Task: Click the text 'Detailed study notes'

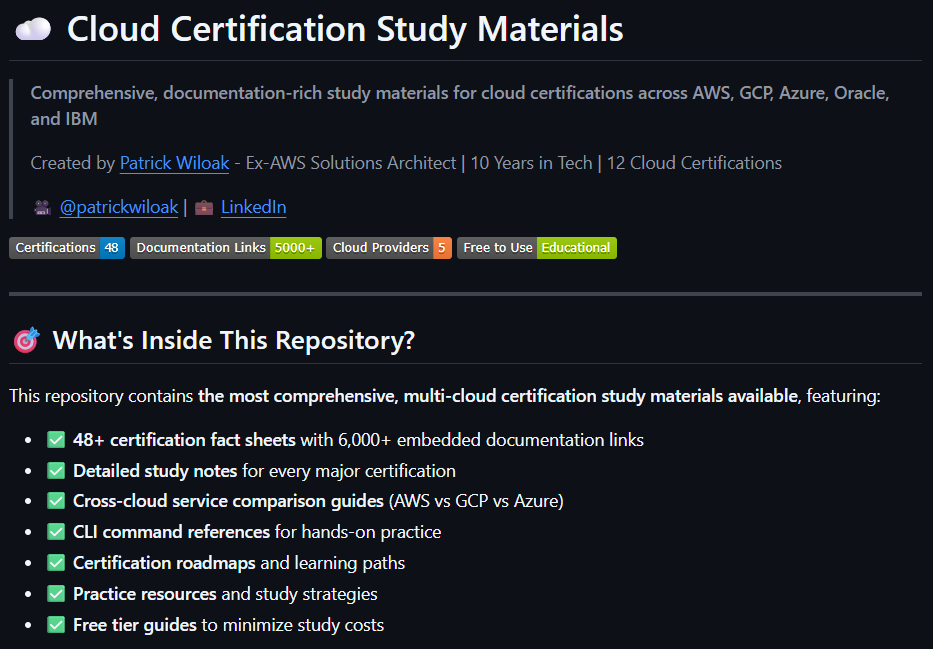Action: pyautogui.click(x=155, y=471)
